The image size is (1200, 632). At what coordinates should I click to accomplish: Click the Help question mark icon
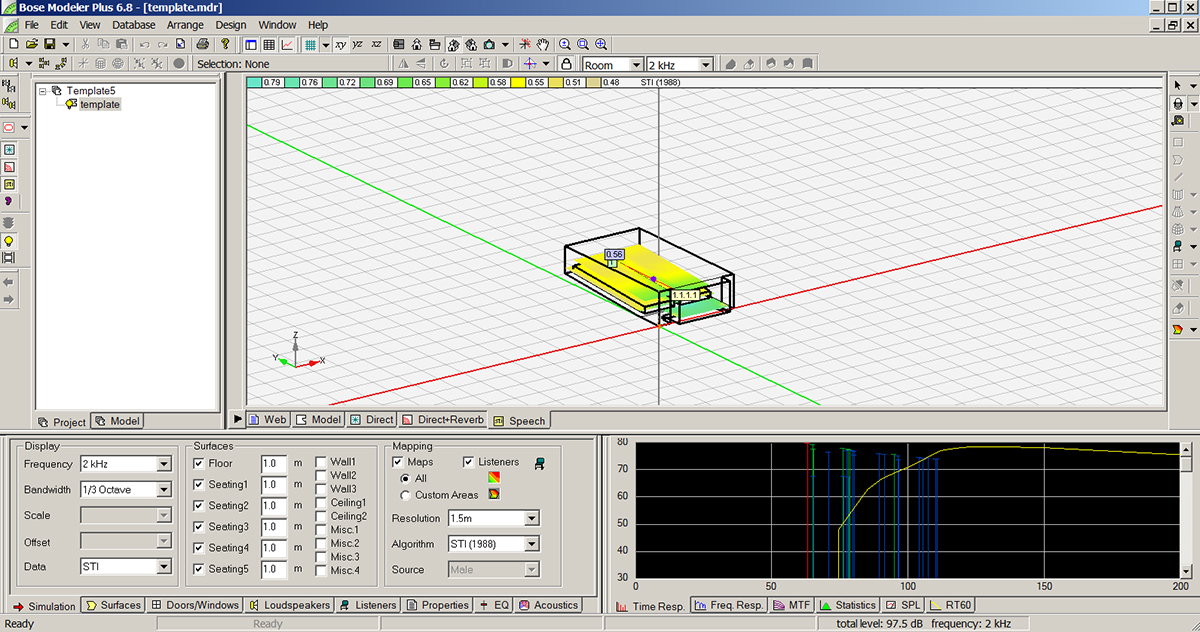225,44
